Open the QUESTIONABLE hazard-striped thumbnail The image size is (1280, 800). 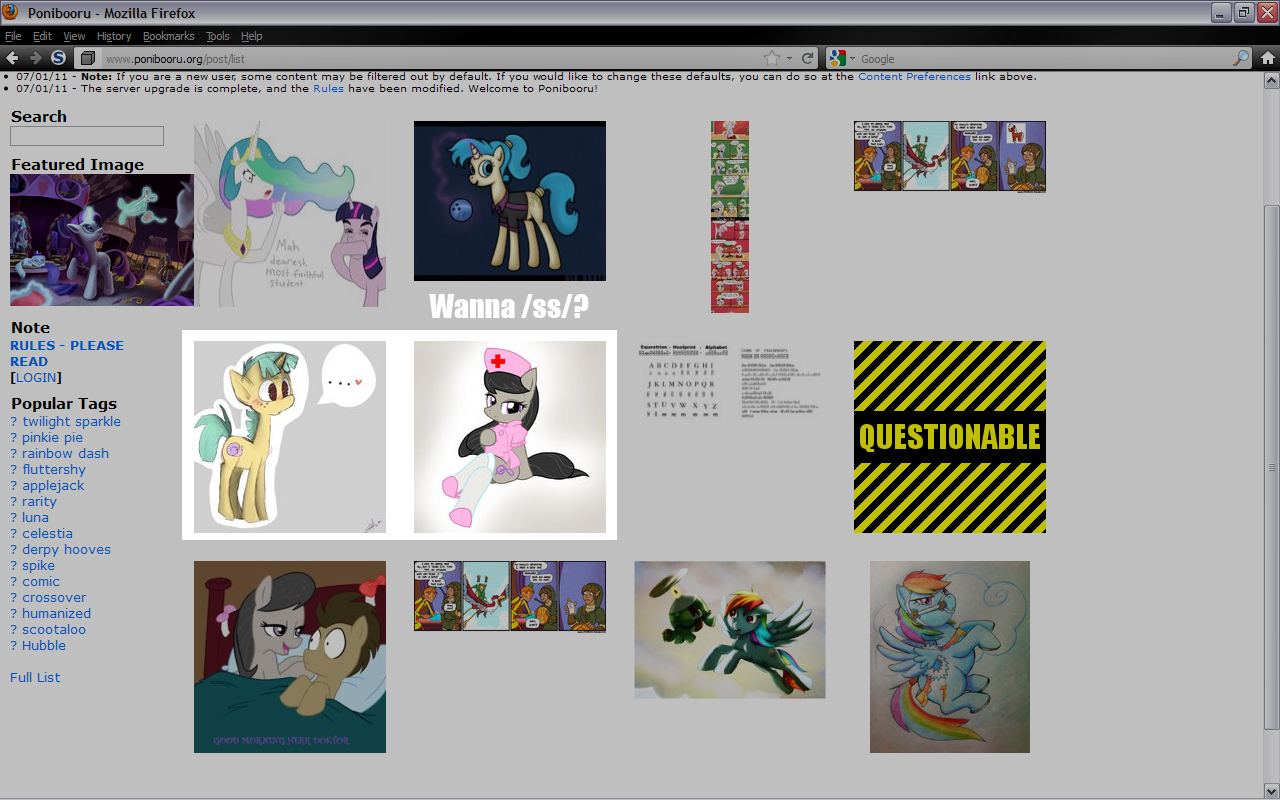pyautogui.click(x=950, y=437)
